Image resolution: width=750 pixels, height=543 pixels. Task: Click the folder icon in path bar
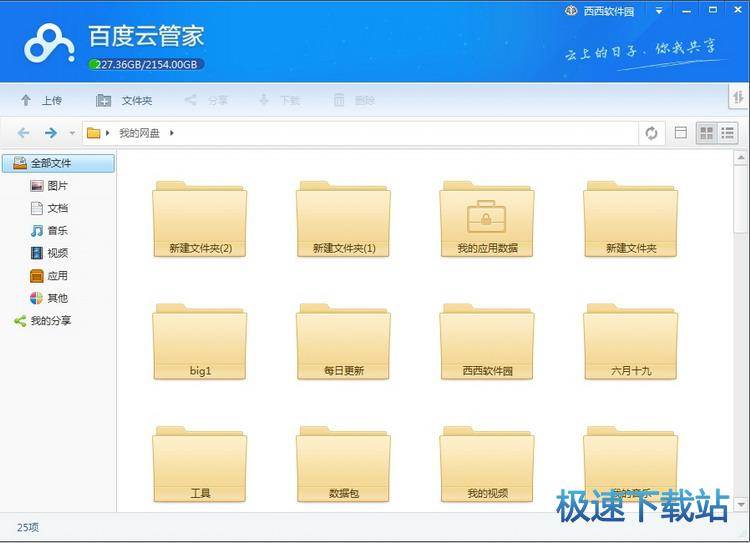point(94,133)
